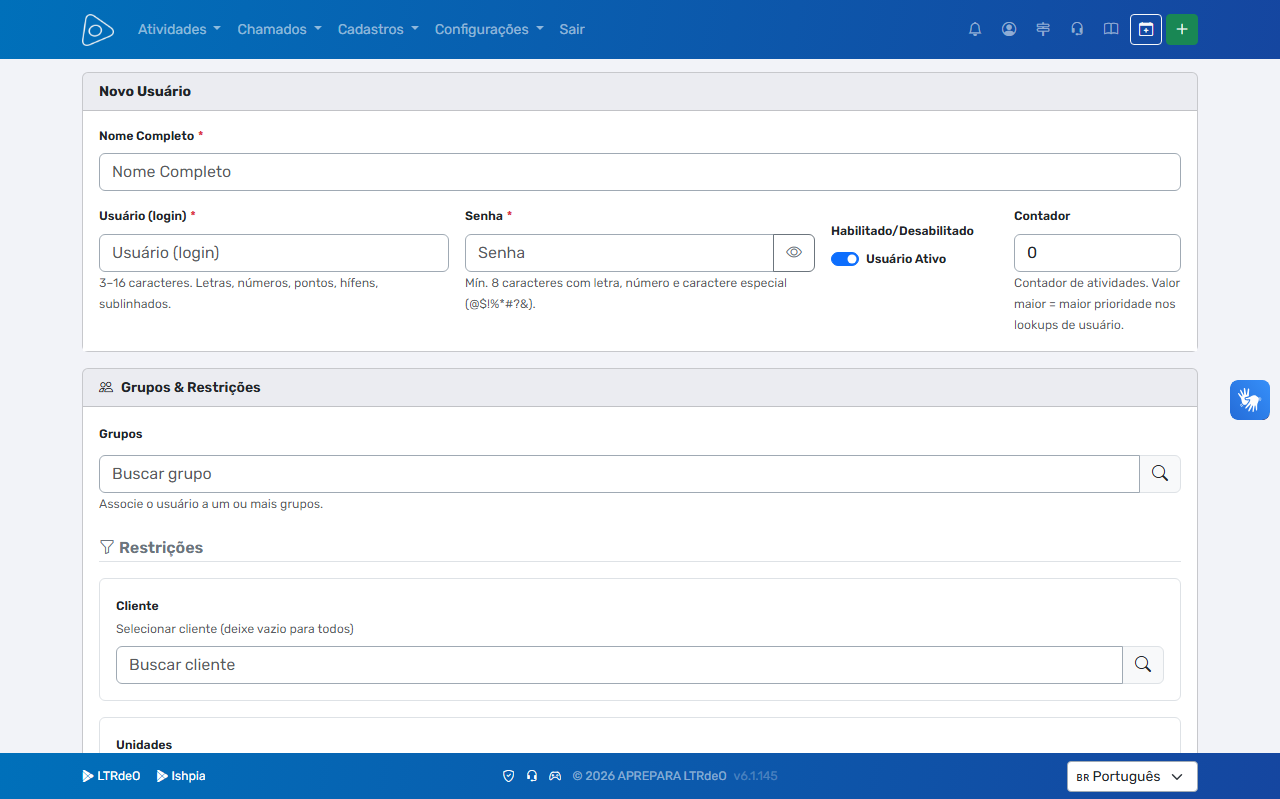1280x799 pixels.
Task: Open the notifications bell icon
Action: tap(975, 29)
